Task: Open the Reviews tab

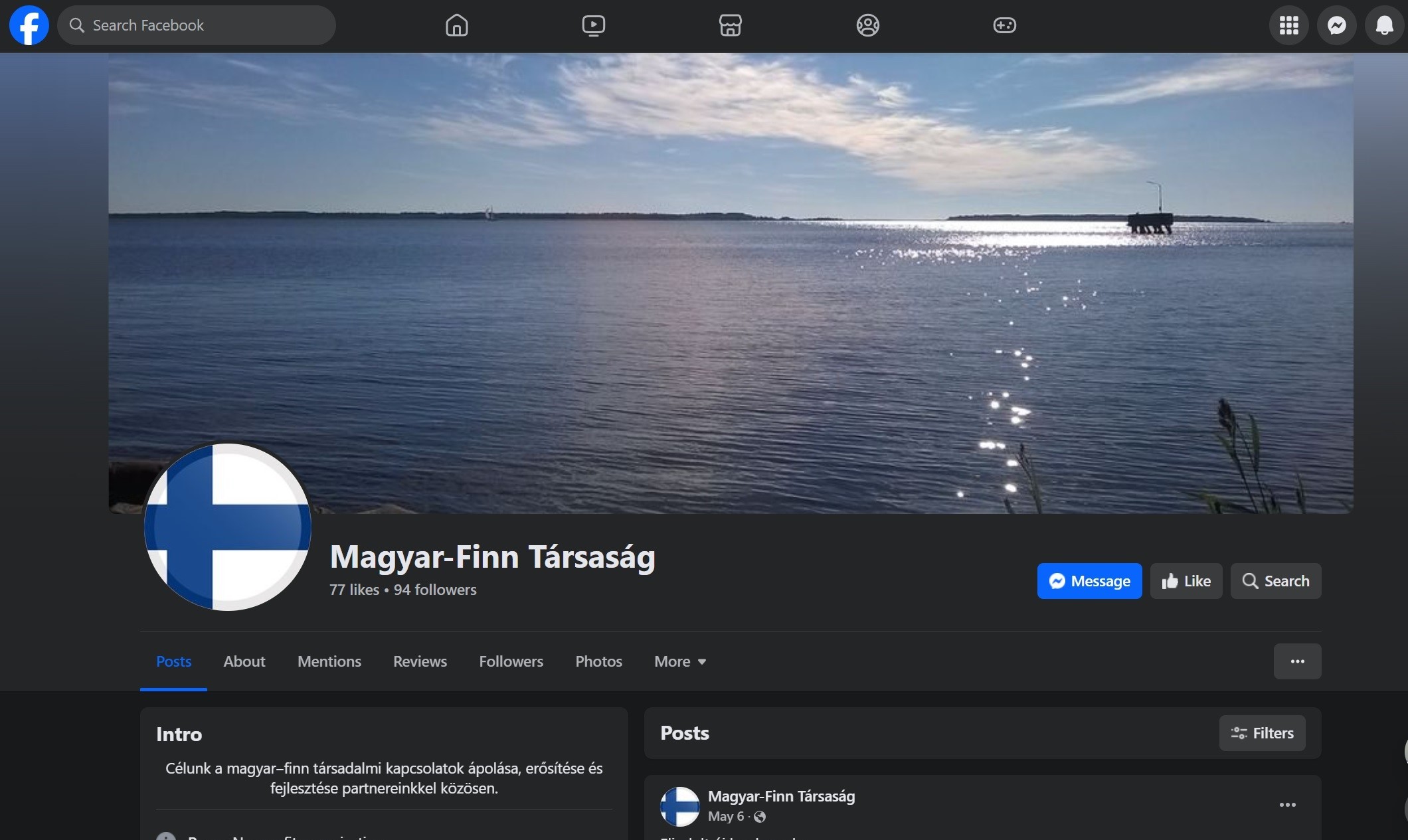Action: point(420,661)
